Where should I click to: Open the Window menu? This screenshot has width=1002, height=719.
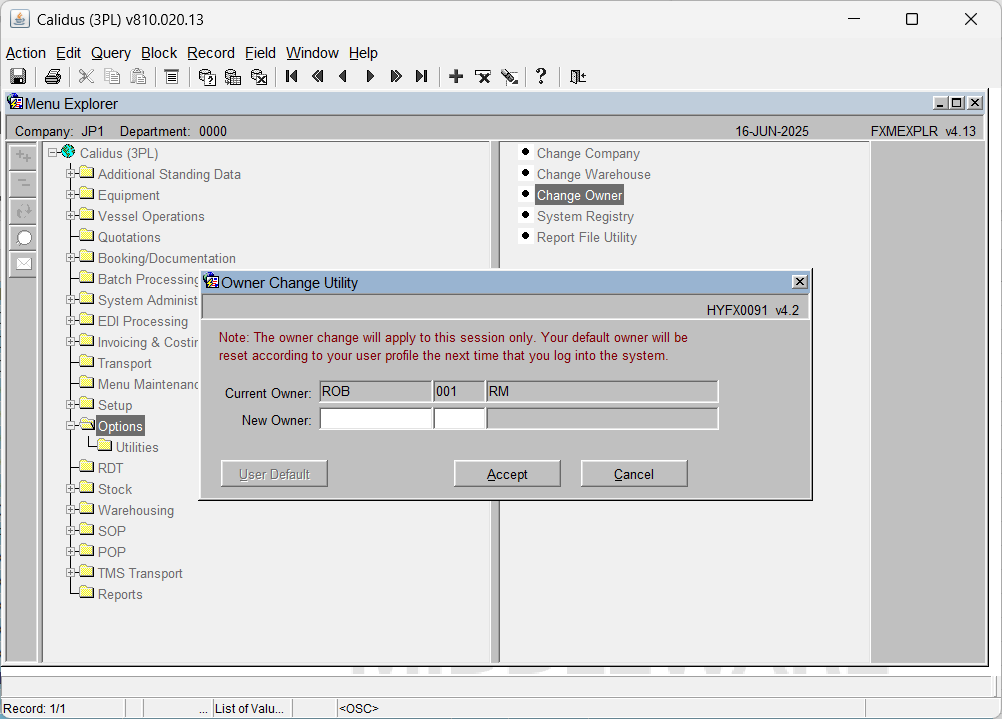[312, 53]
